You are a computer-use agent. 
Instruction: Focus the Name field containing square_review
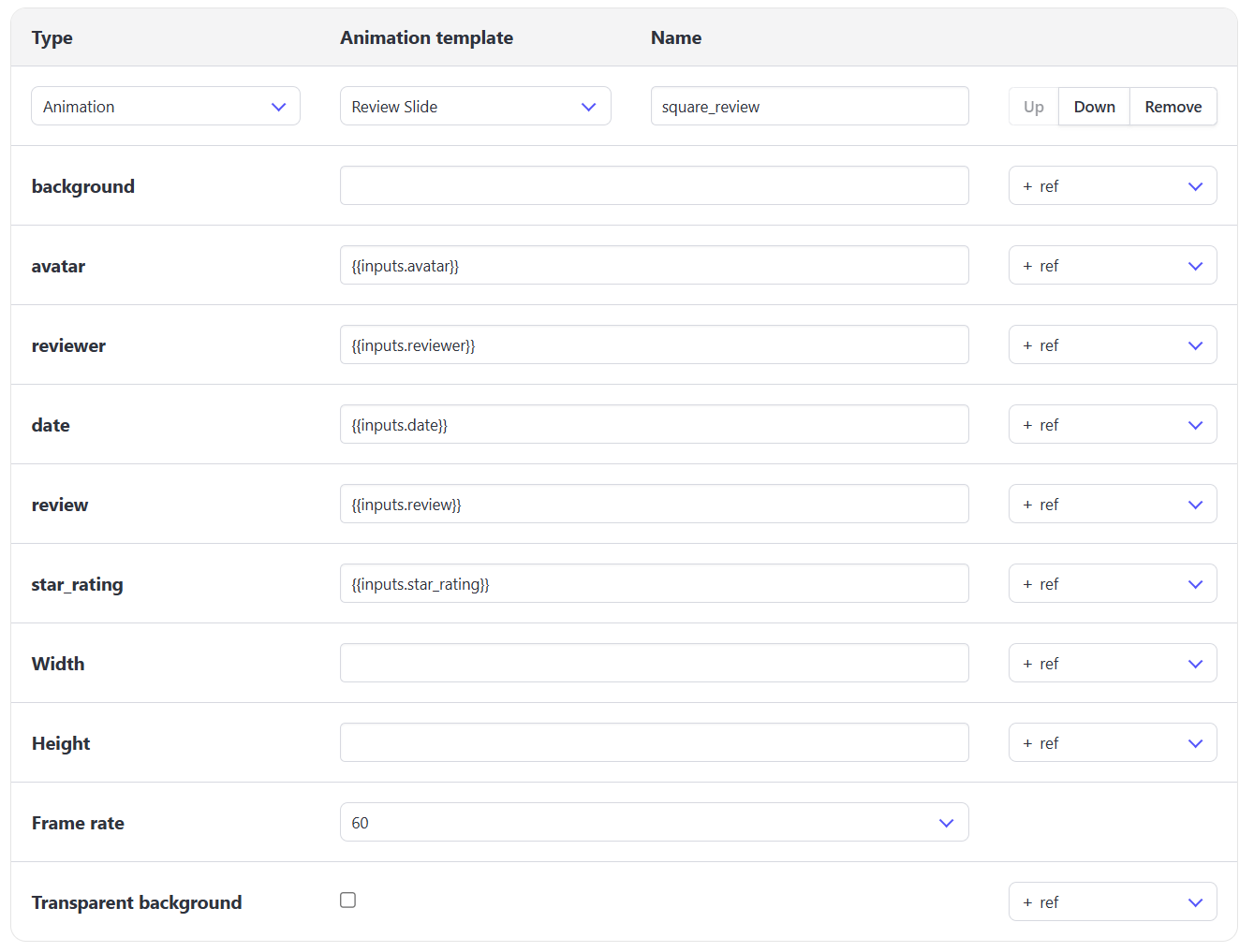[809, 106]
